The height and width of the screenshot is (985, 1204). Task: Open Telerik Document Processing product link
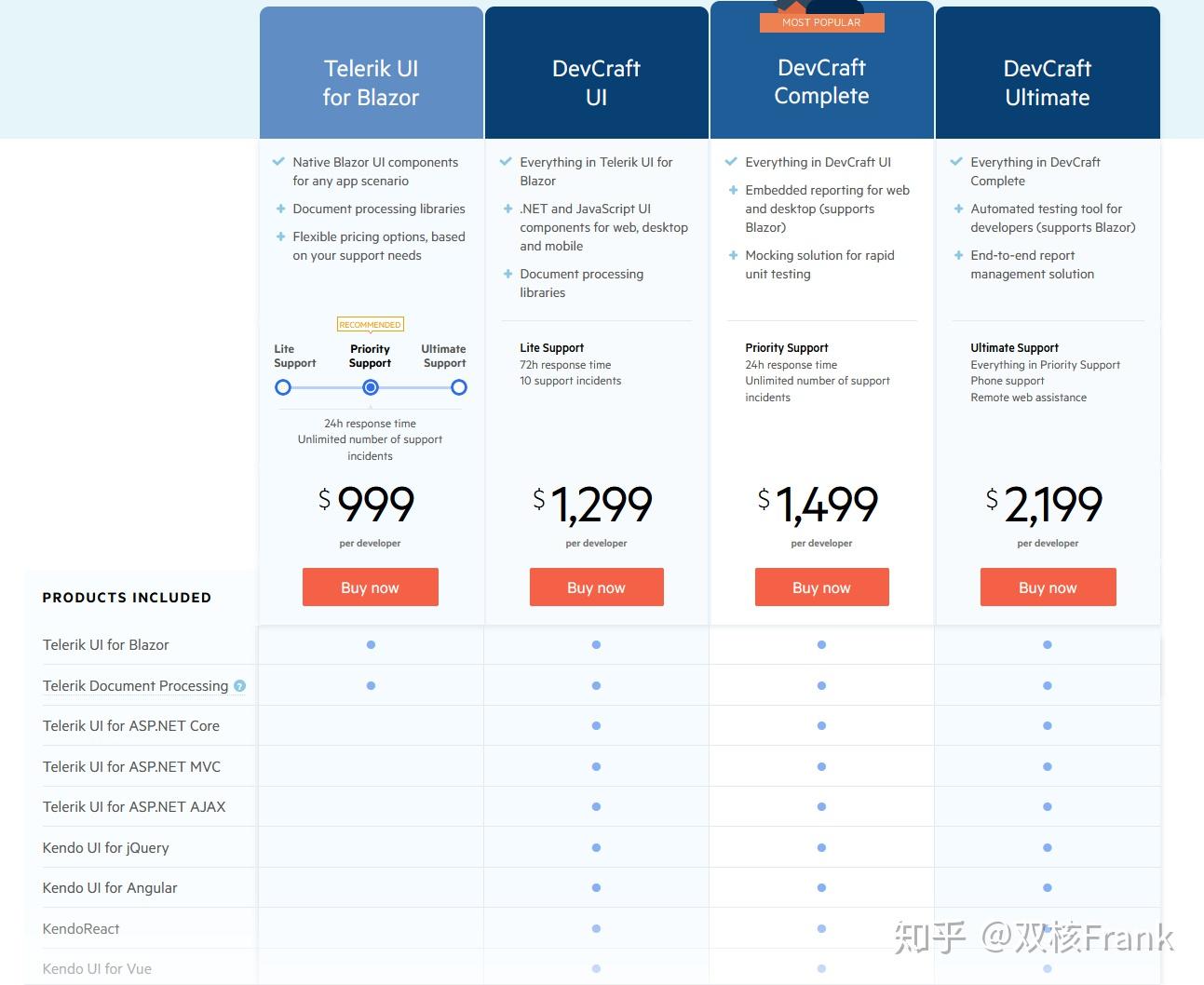pyautogui.click(x=135, y=686)
